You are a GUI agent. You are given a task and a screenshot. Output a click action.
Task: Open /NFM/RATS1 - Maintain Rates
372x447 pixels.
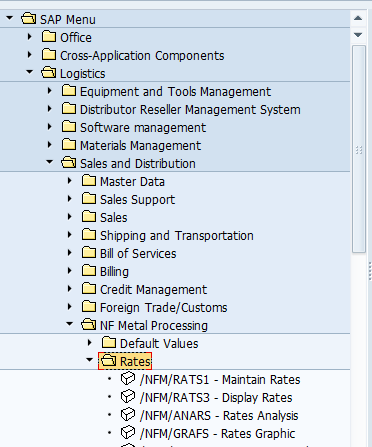[220, 380]
